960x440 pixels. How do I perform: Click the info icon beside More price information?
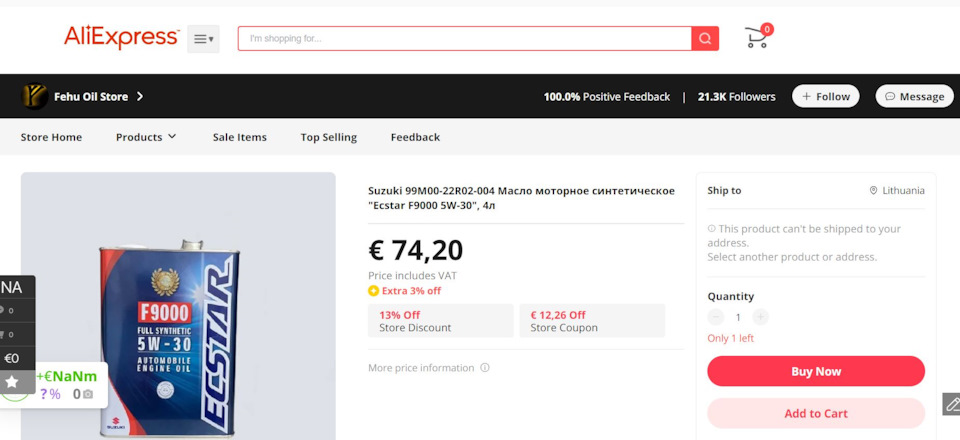485,368
